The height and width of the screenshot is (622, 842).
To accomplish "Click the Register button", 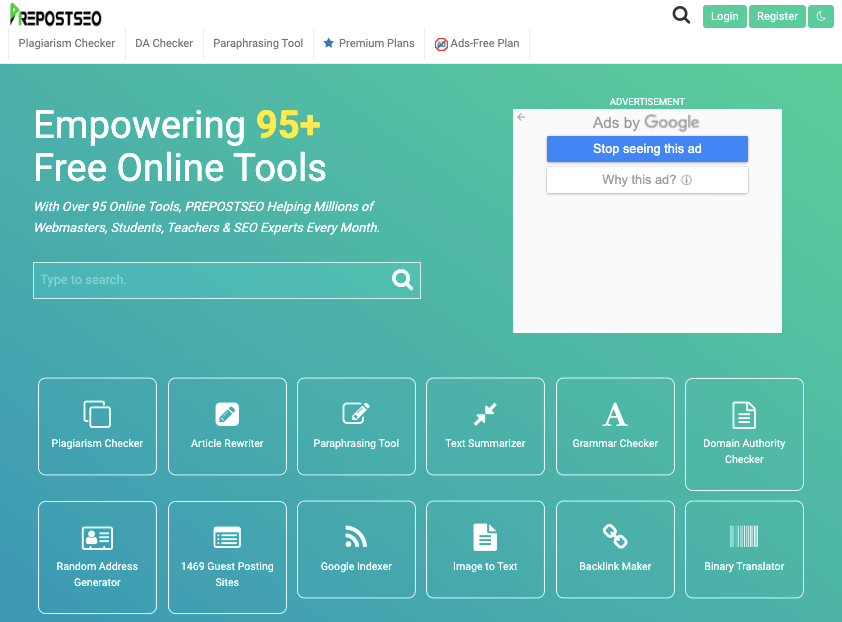I will [x=777, y=17].
